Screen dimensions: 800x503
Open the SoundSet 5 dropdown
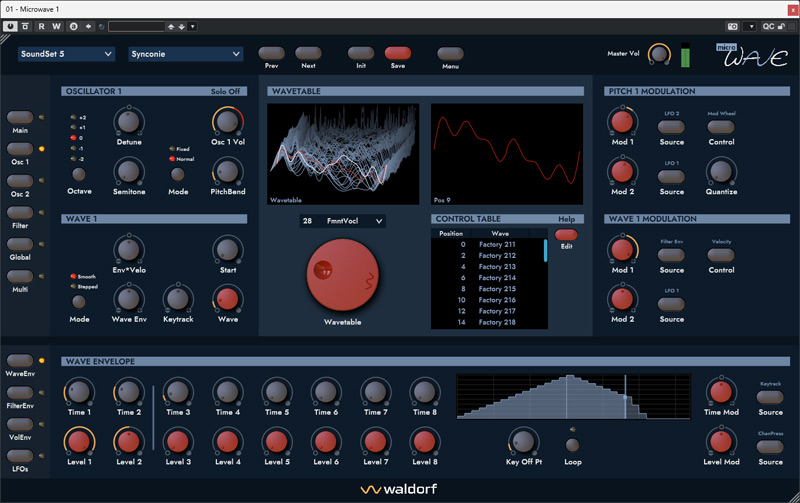point(66,54)
